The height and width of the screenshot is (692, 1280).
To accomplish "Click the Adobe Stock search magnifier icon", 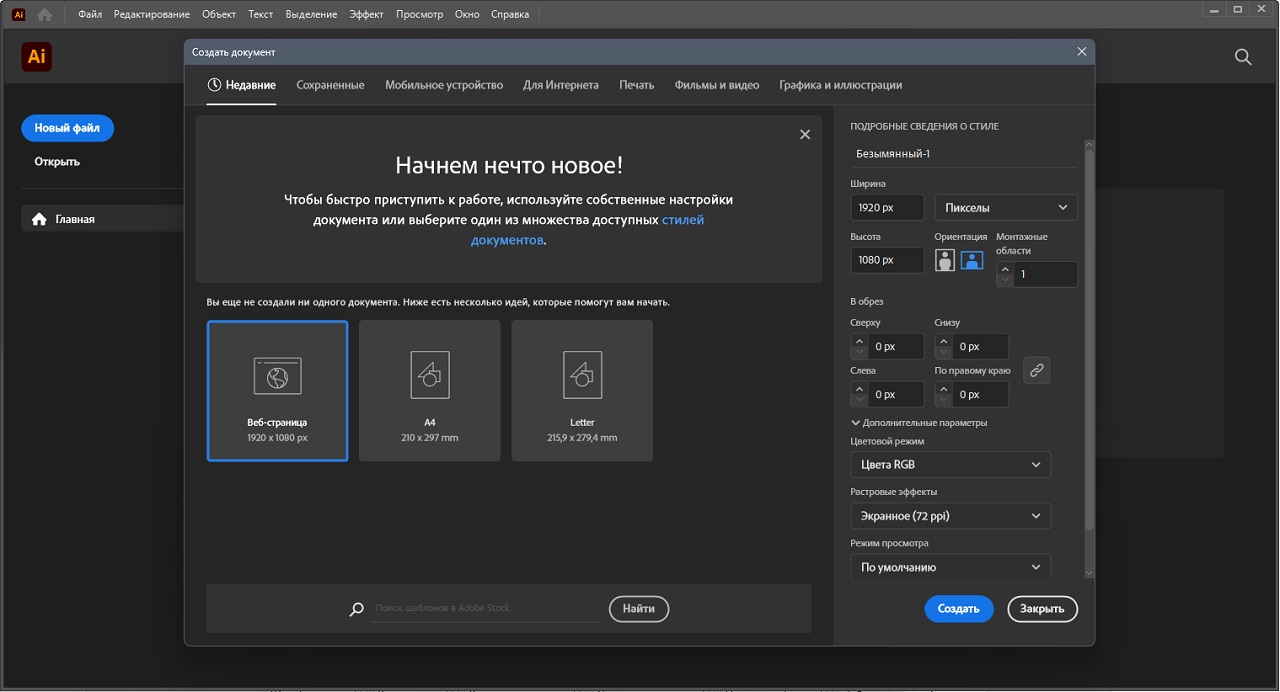I will 357,609.
